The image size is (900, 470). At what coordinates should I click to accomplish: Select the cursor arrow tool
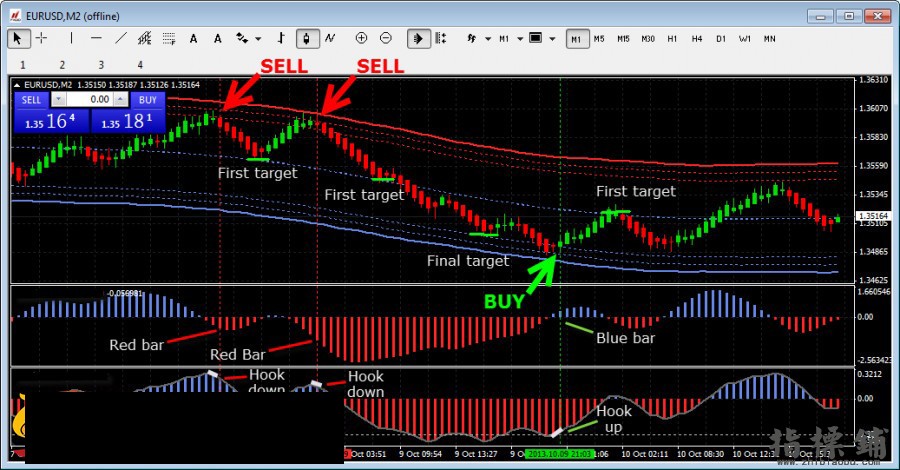[x=18, y=38]
